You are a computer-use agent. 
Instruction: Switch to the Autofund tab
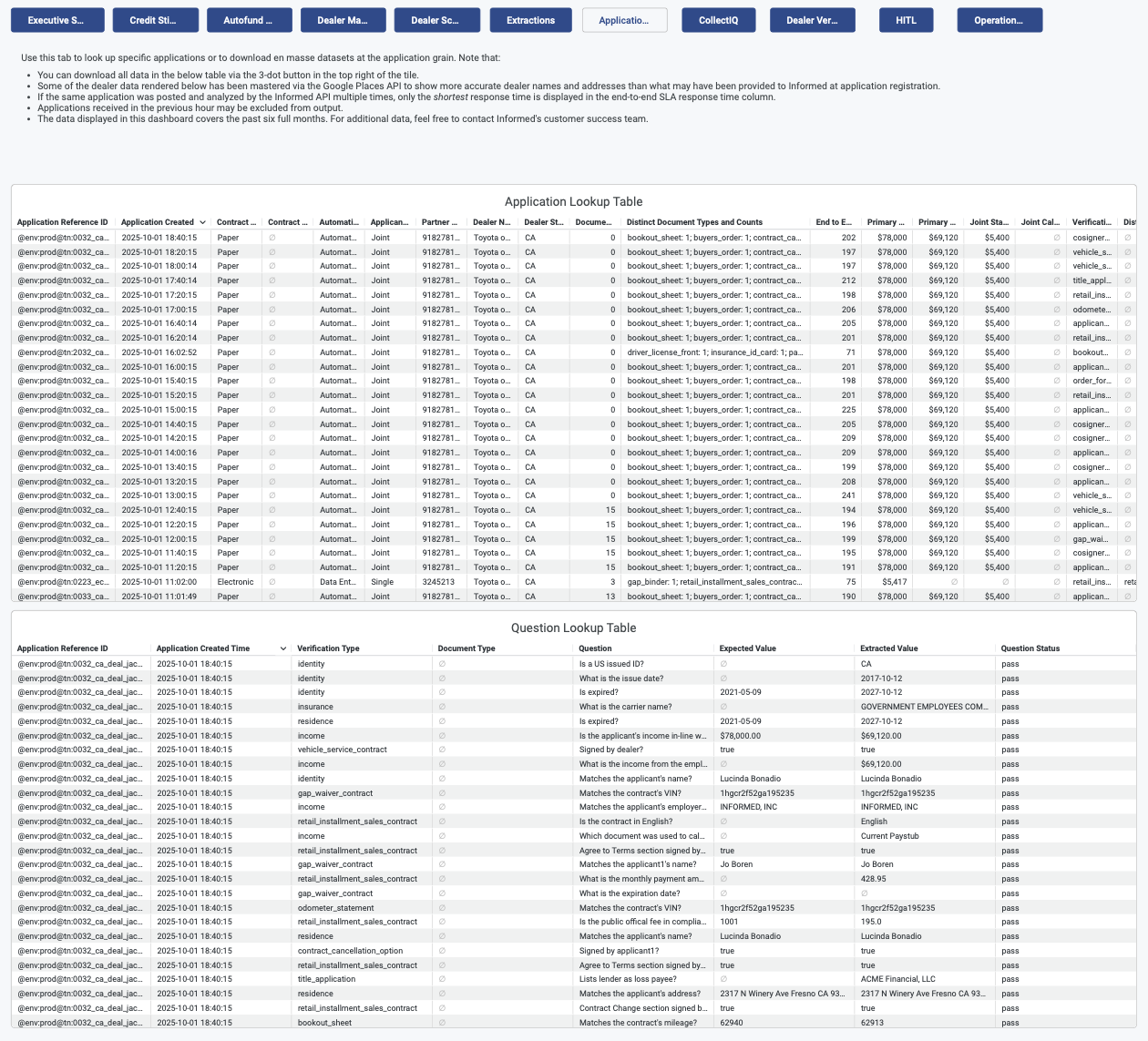[x=247, y=19]
